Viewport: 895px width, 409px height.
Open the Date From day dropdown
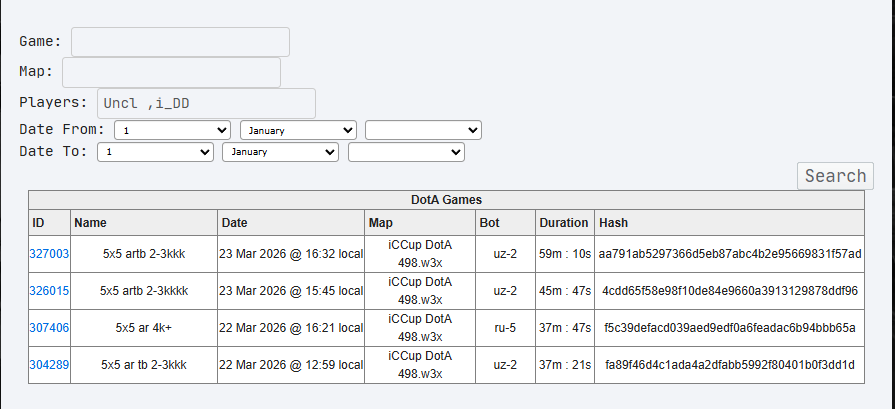click(x=172, y=130)
